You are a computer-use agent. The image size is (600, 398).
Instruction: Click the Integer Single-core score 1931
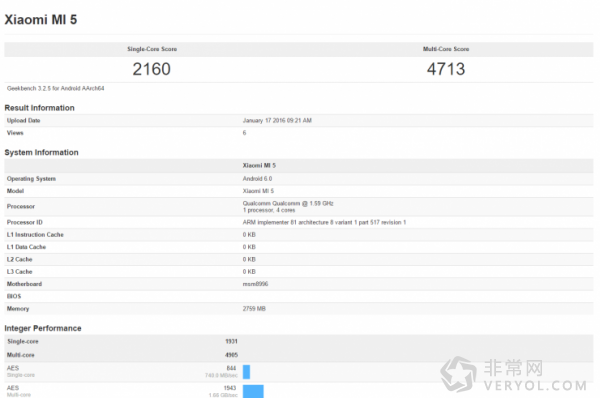click(231, 341)
